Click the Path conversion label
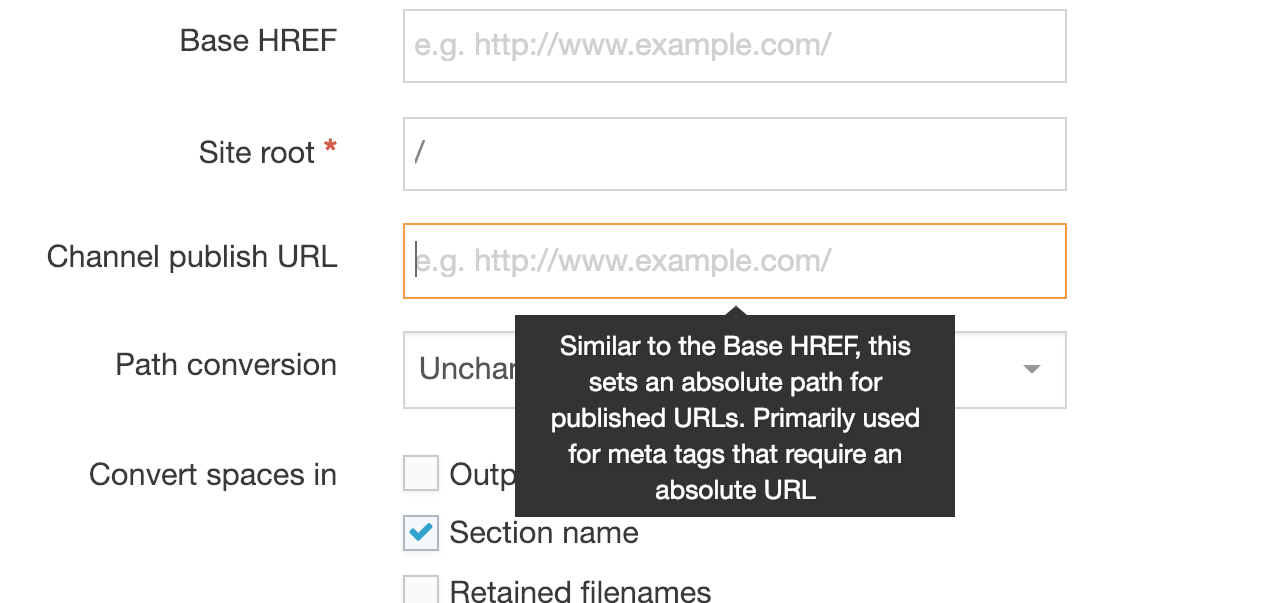 coord(225,365)
